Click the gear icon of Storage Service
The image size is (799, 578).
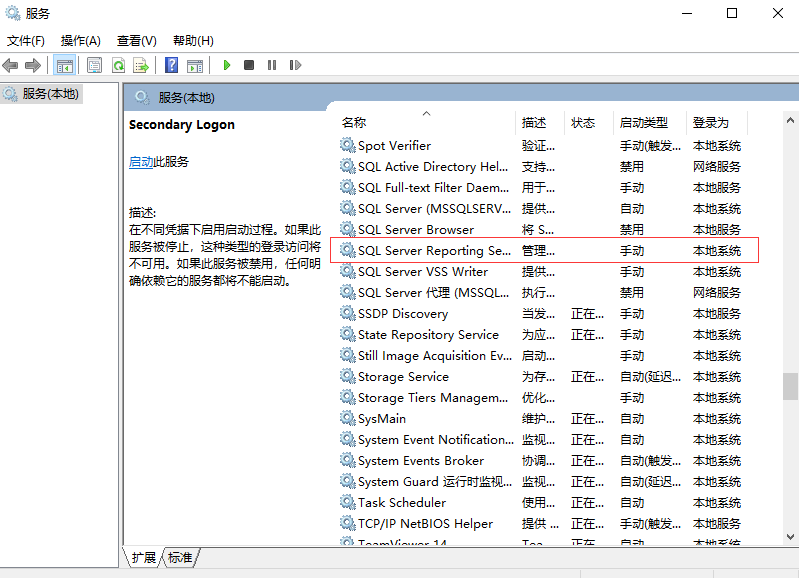click(x=348, y=376)
